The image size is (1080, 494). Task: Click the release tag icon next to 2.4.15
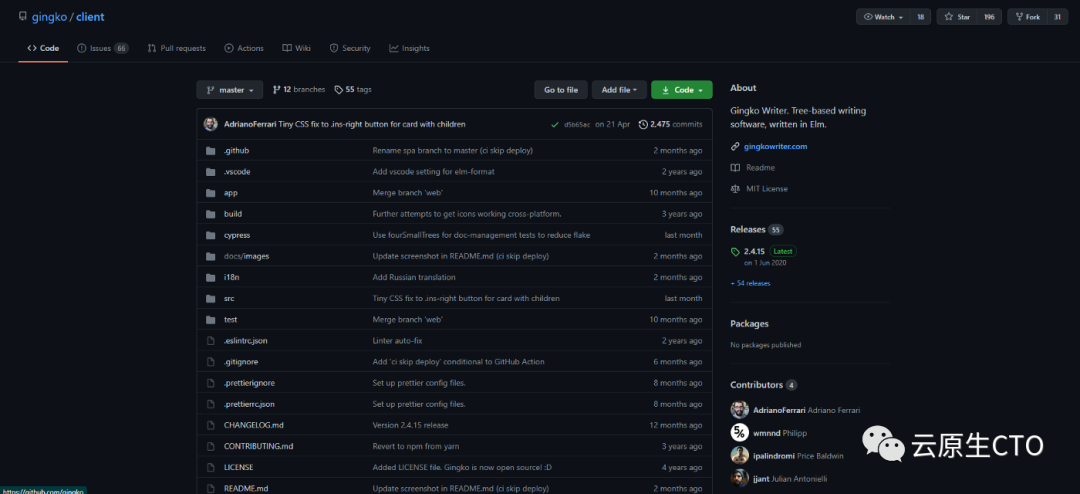tap(735, 251)
